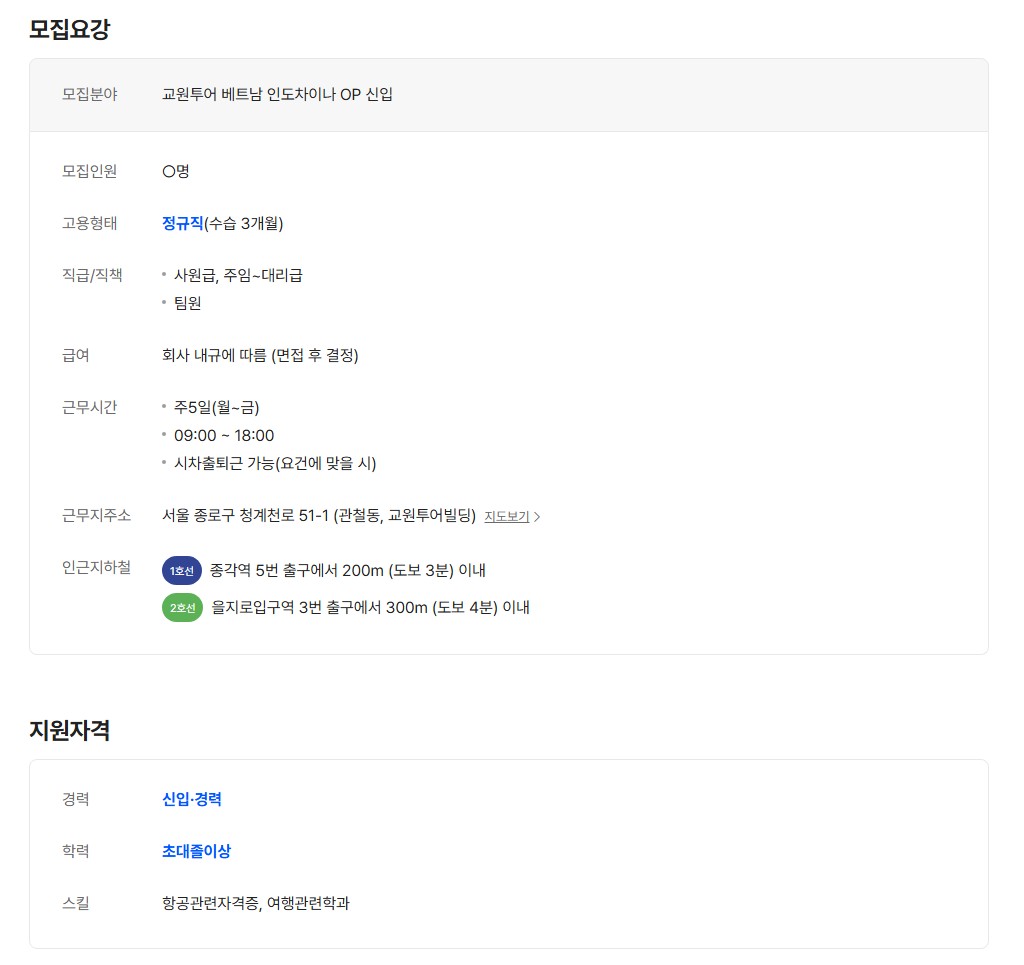Image resolution: width=1024 pixels, height=965 pixels.
Task: Click the 서울 종로구 청계천로 51-1 address text
Action: [x=318, y=516]
